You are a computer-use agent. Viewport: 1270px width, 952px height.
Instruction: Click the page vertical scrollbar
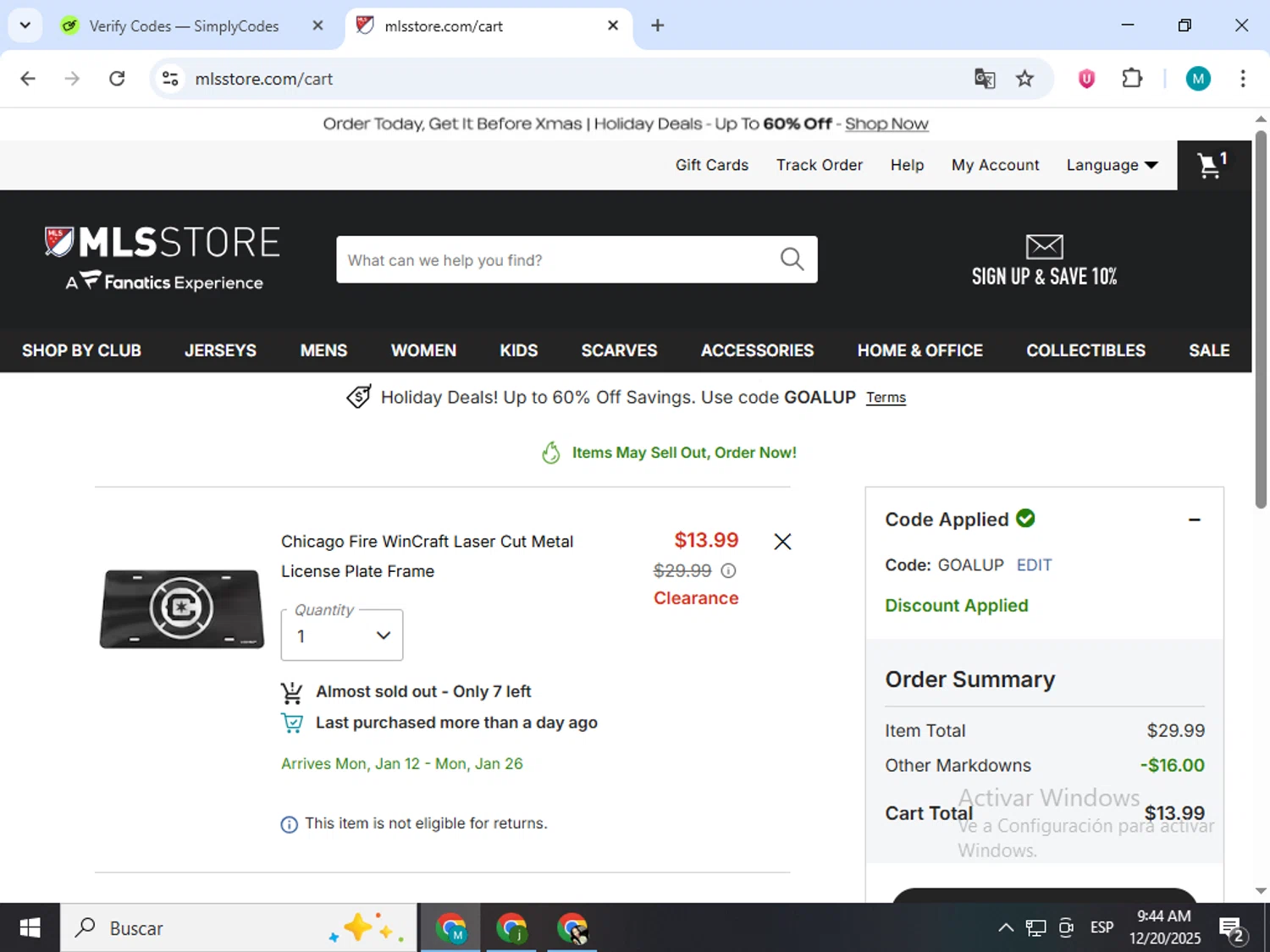[1261, 320]
